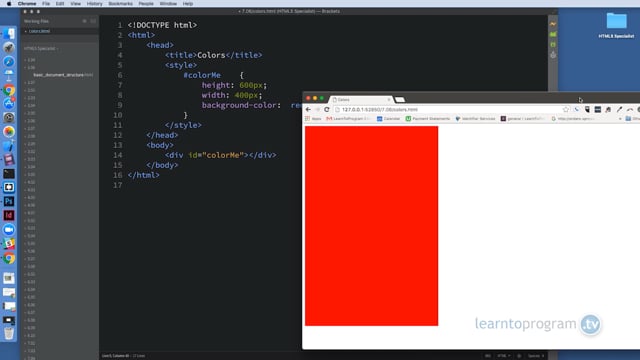Image resolution: width=640 pixels, height=360 pixels.
Task: Go forward in the Chrome window
Action: click(317, 109)
